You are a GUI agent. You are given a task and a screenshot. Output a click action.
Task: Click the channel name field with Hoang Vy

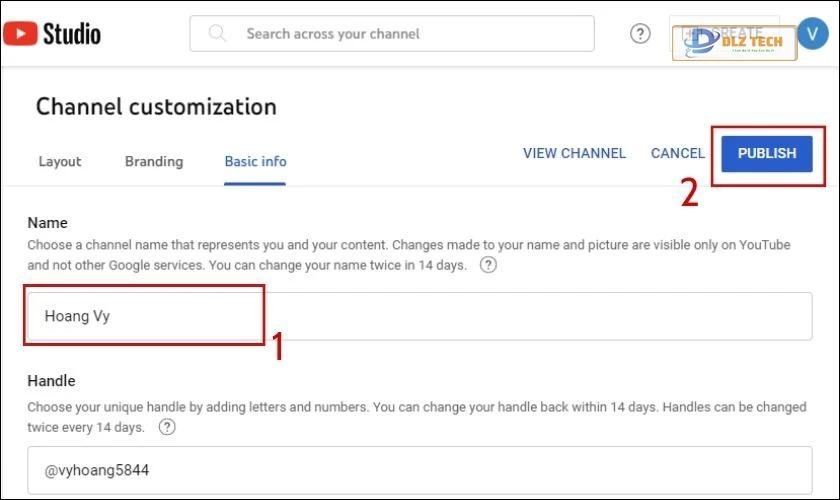pyautogui.click(x=420, y=316)
